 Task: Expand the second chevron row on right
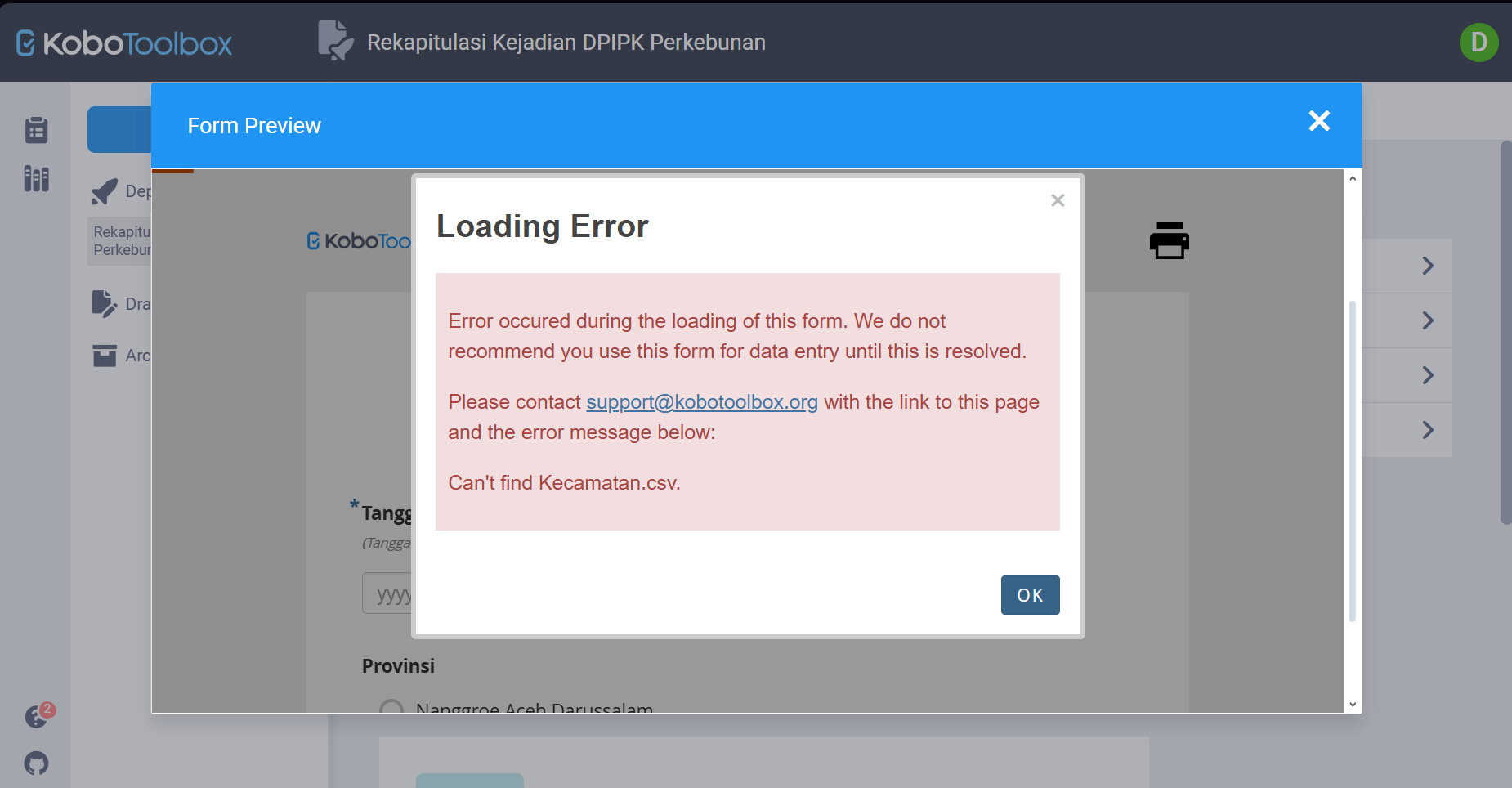click(x=1427, y=320)
